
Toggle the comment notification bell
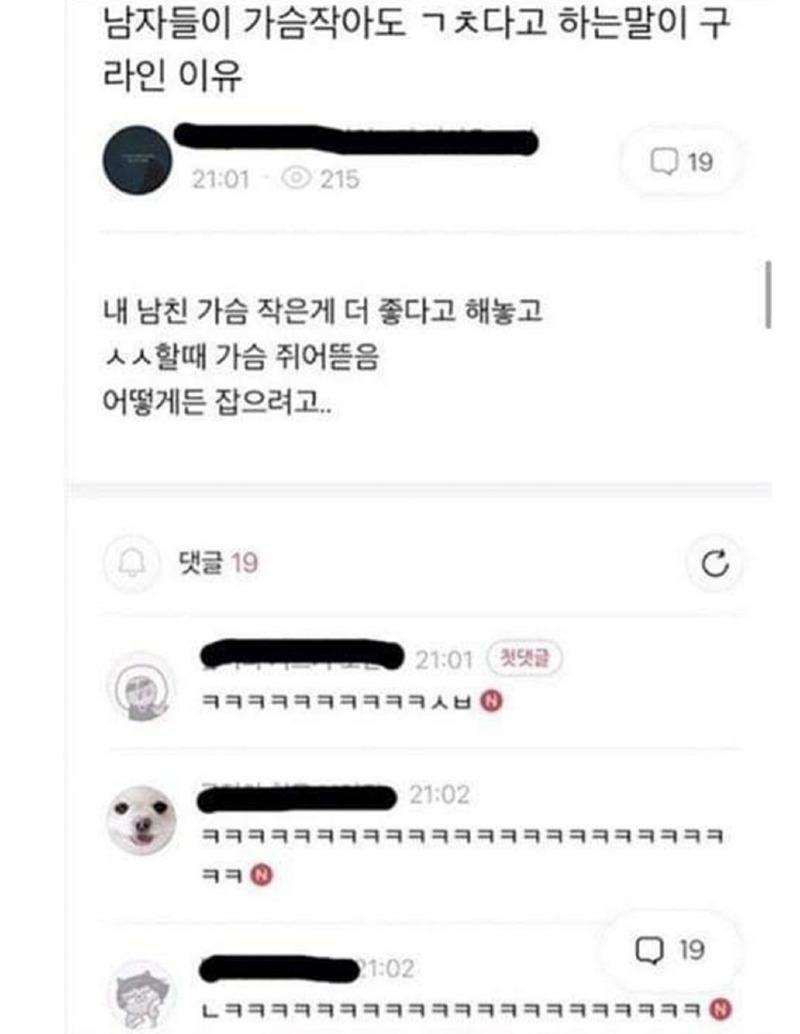[131, 563]
